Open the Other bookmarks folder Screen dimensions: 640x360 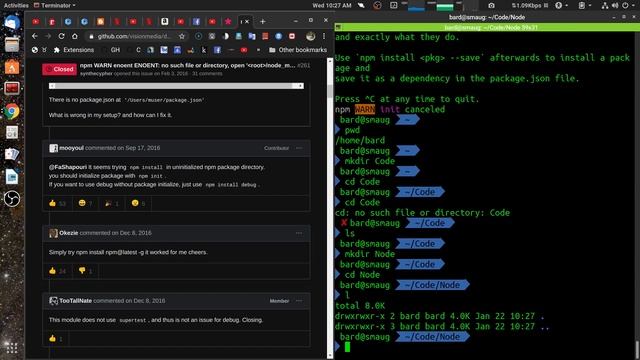pos(298,50)
